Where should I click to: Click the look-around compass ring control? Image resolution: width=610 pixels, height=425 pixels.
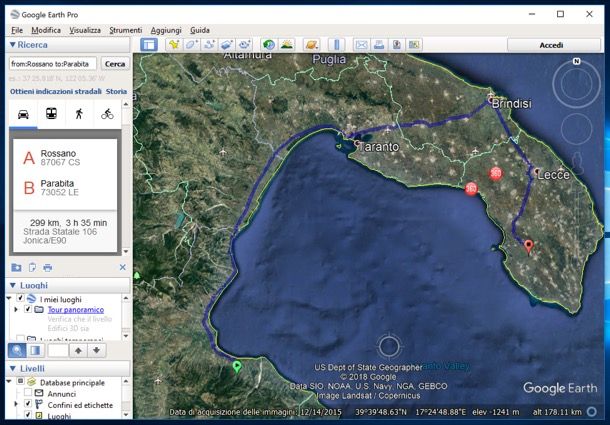tap(577, 84)
